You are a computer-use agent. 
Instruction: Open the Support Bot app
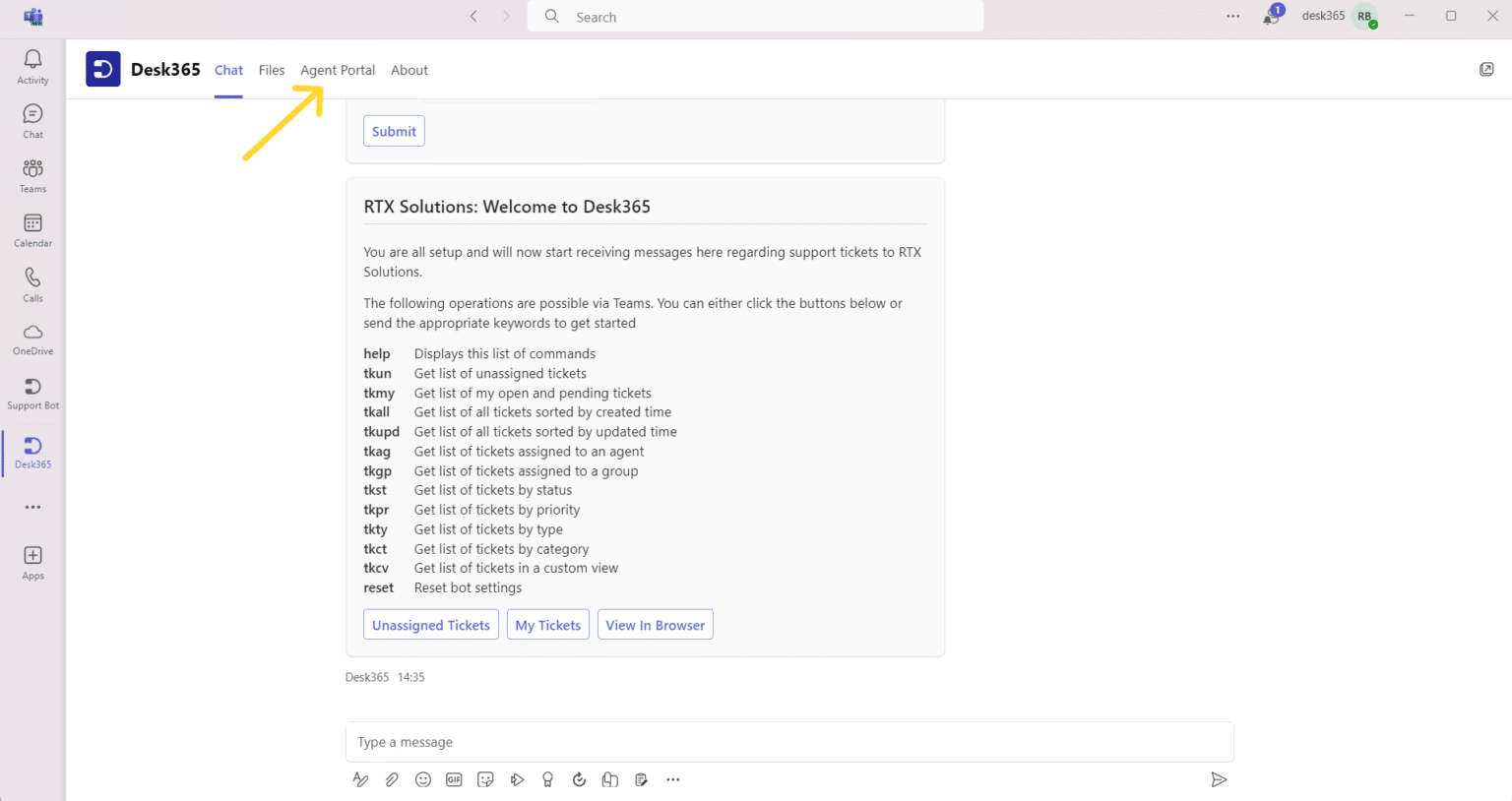click(x=32, y=392)
